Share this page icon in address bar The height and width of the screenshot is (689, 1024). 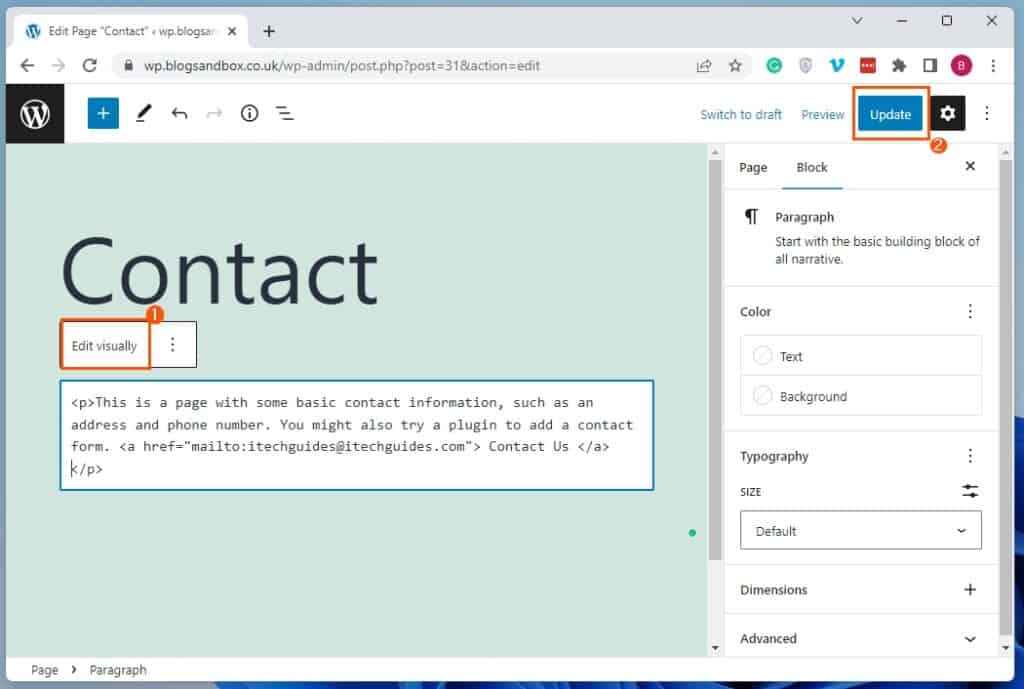704,65
